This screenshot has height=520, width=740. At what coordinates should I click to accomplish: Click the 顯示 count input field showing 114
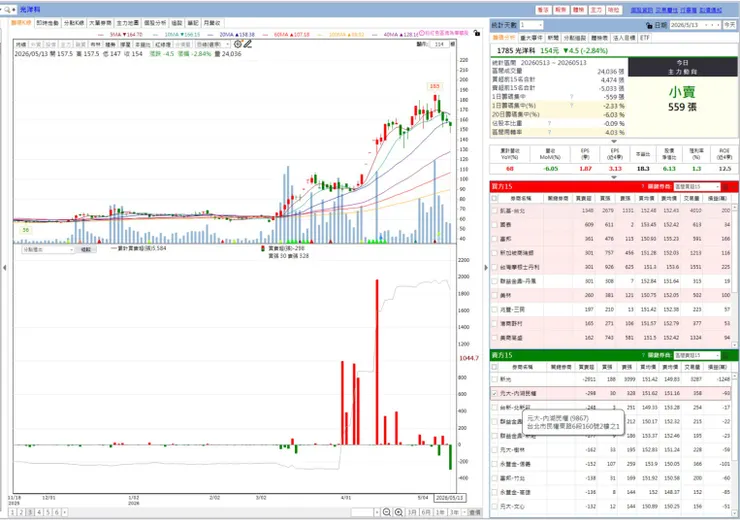tap(439, 44)
